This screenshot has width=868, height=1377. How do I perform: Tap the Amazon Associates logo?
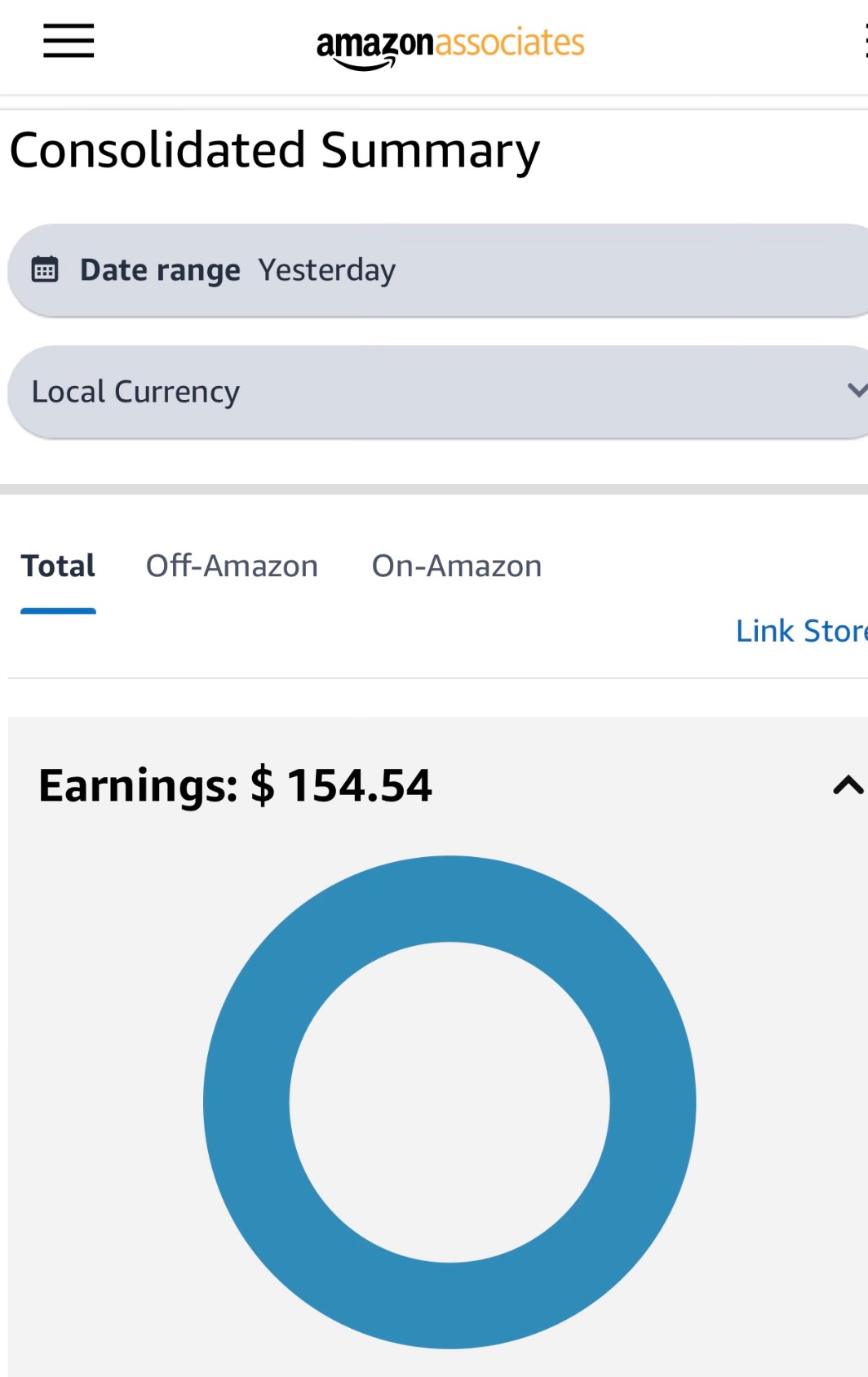pyautogui.click(x=449, y=46)
